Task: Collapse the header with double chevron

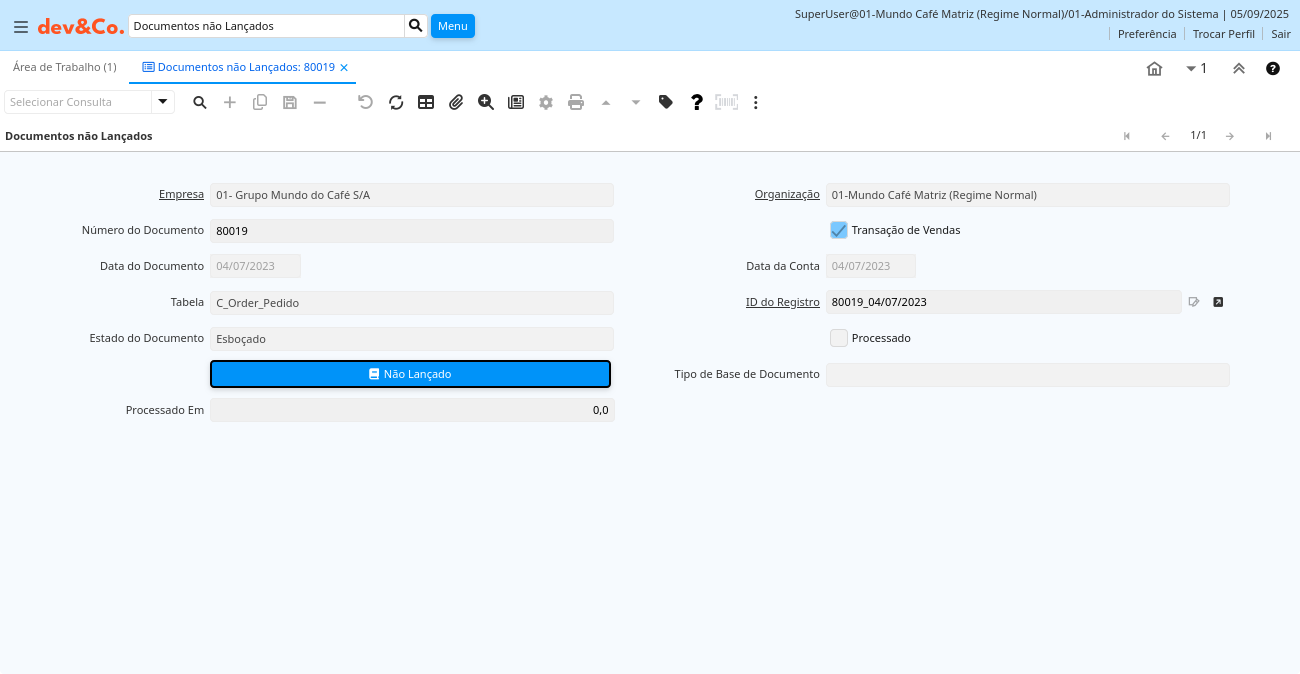Action: [x=1239, y=68]
